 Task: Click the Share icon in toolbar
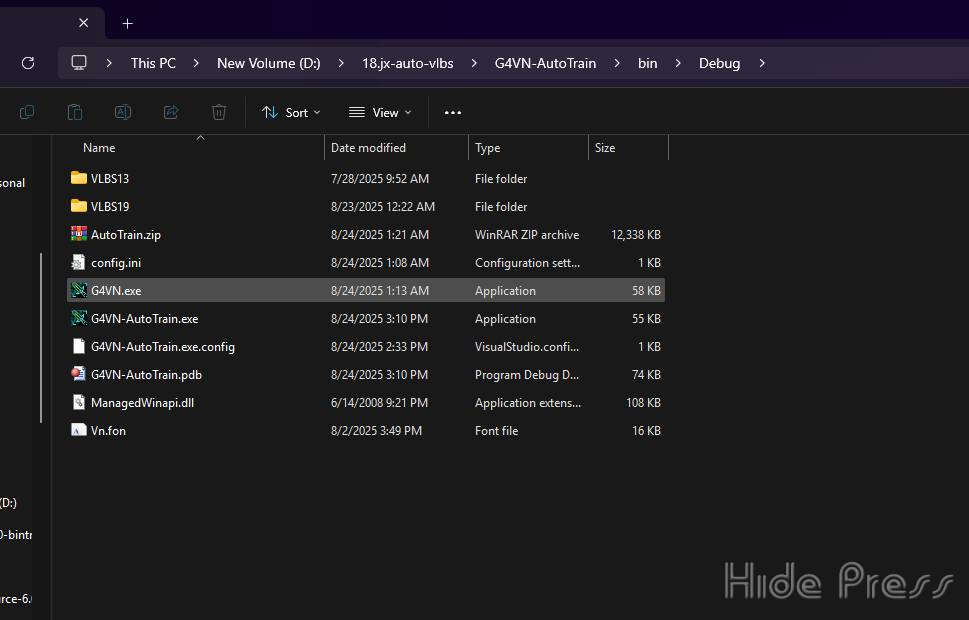pos(171,112)
